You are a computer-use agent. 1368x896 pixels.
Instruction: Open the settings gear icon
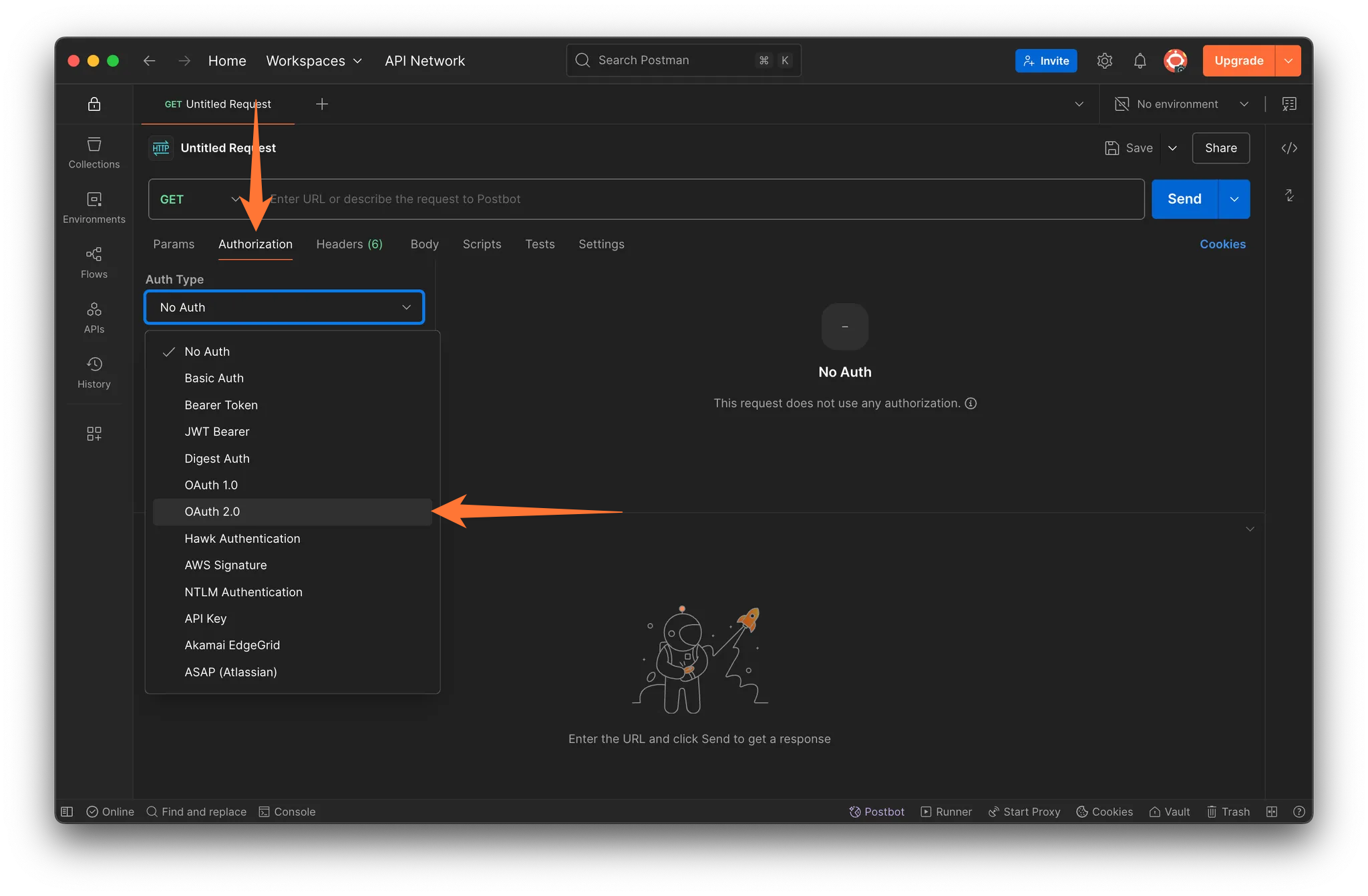[1105, 61]
